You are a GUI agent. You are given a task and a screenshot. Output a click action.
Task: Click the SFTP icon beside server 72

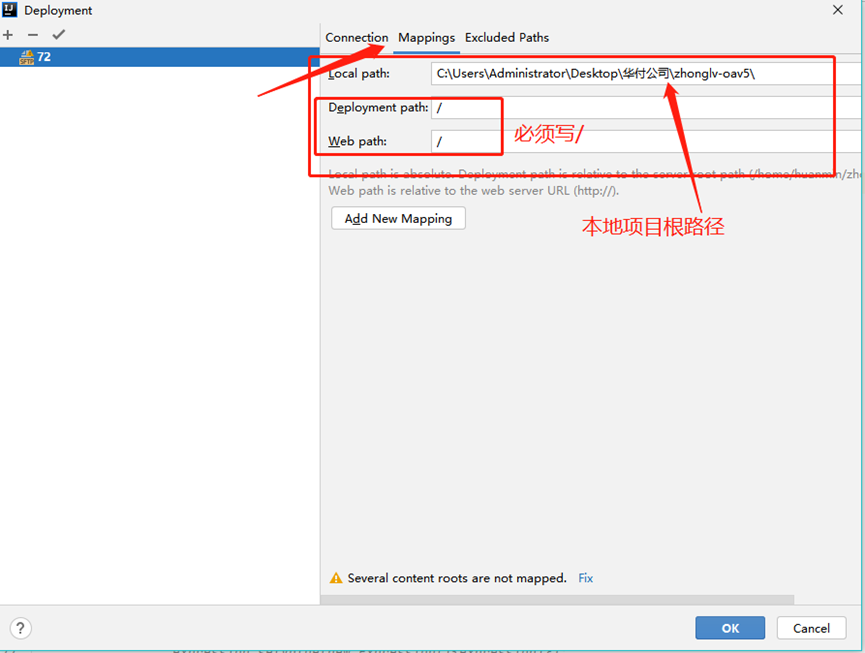[x=26, y=57]
